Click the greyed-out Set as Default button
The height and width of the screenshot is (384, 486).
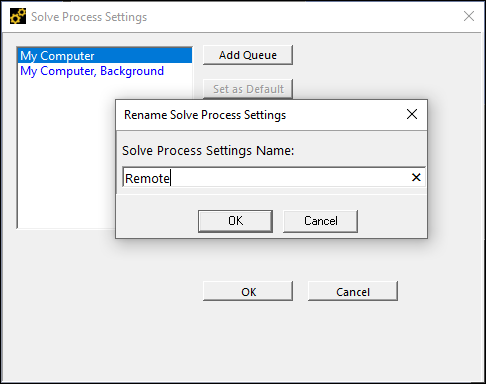(248, 89)
